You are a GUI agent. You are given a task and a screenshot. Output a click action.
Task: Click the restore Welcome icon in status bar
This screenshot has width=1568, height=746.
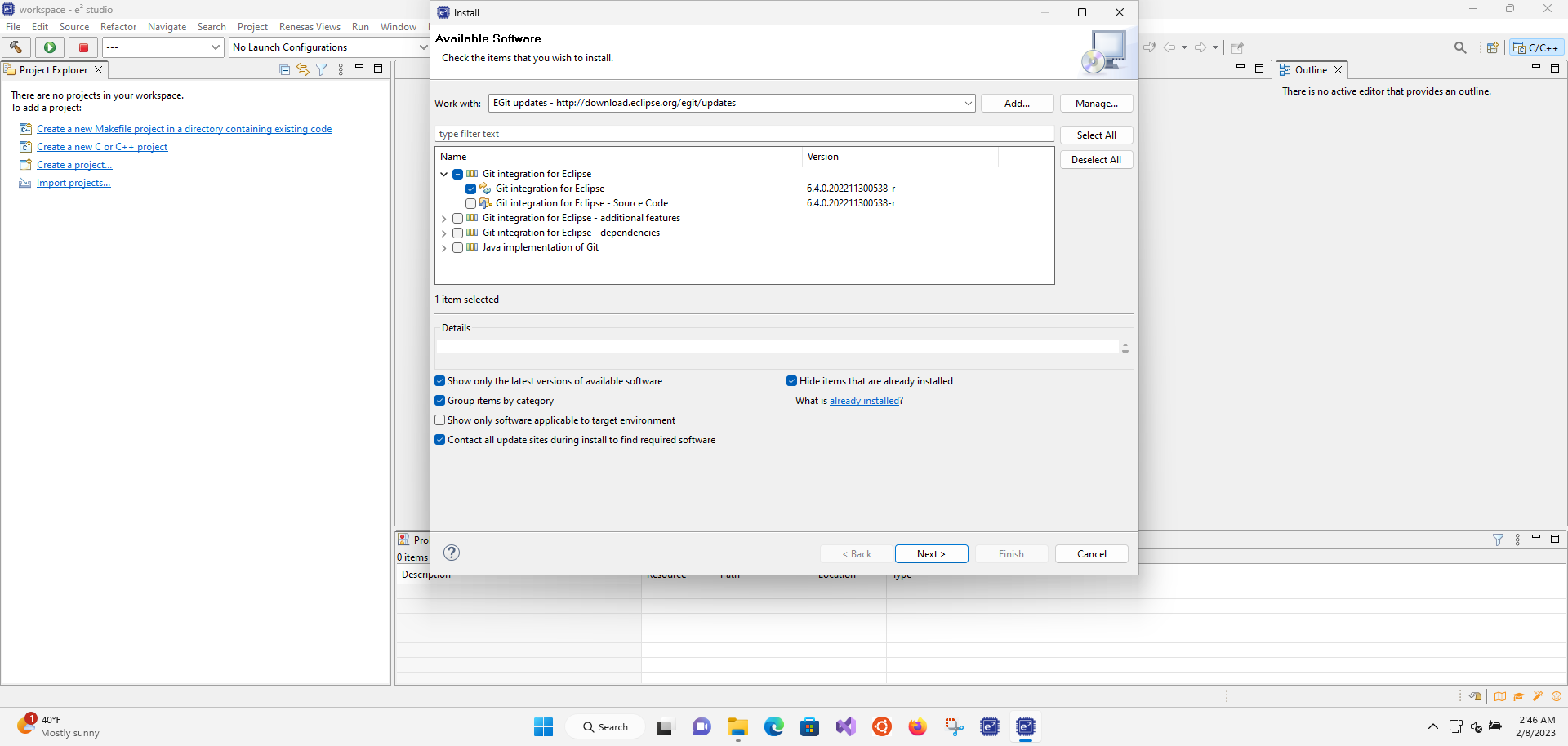pos(1475,697)
